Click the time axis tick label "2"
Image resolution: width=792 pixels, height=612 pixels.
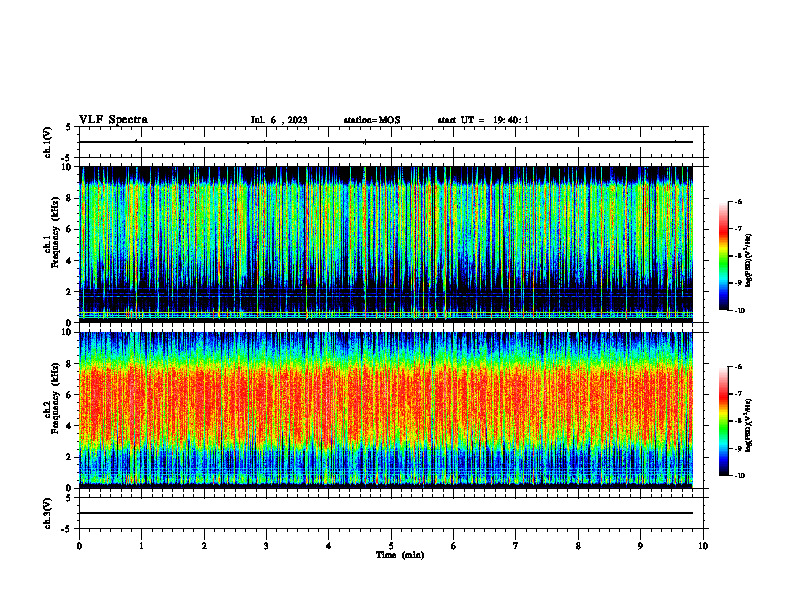click(204, 546)
